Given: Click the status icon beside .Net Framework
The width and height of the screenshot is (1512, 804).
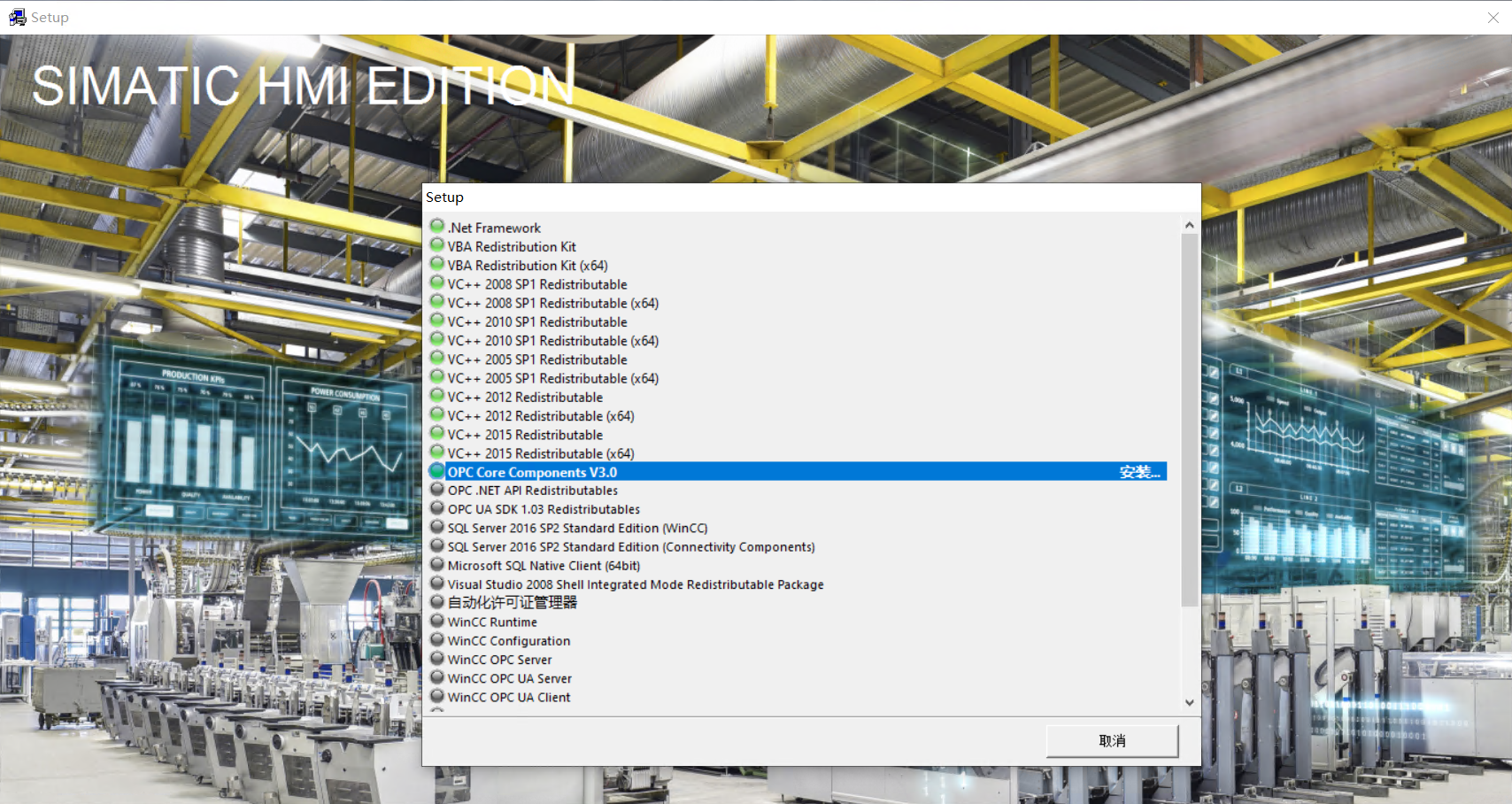Looking at the screenshot, I should pos(437,226).
